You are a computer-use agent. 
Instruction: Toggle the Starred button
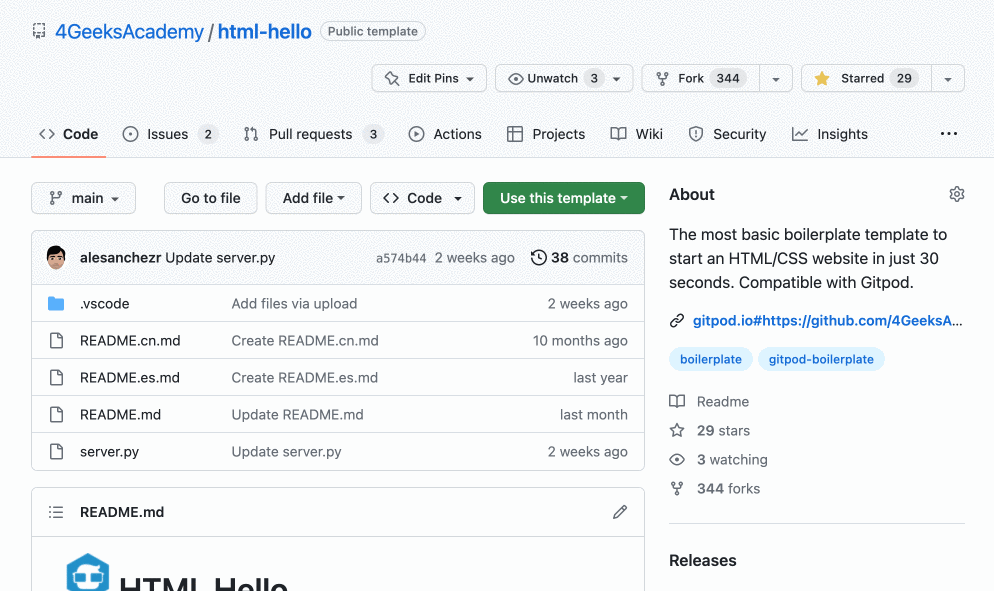click(x=867, y=78)
